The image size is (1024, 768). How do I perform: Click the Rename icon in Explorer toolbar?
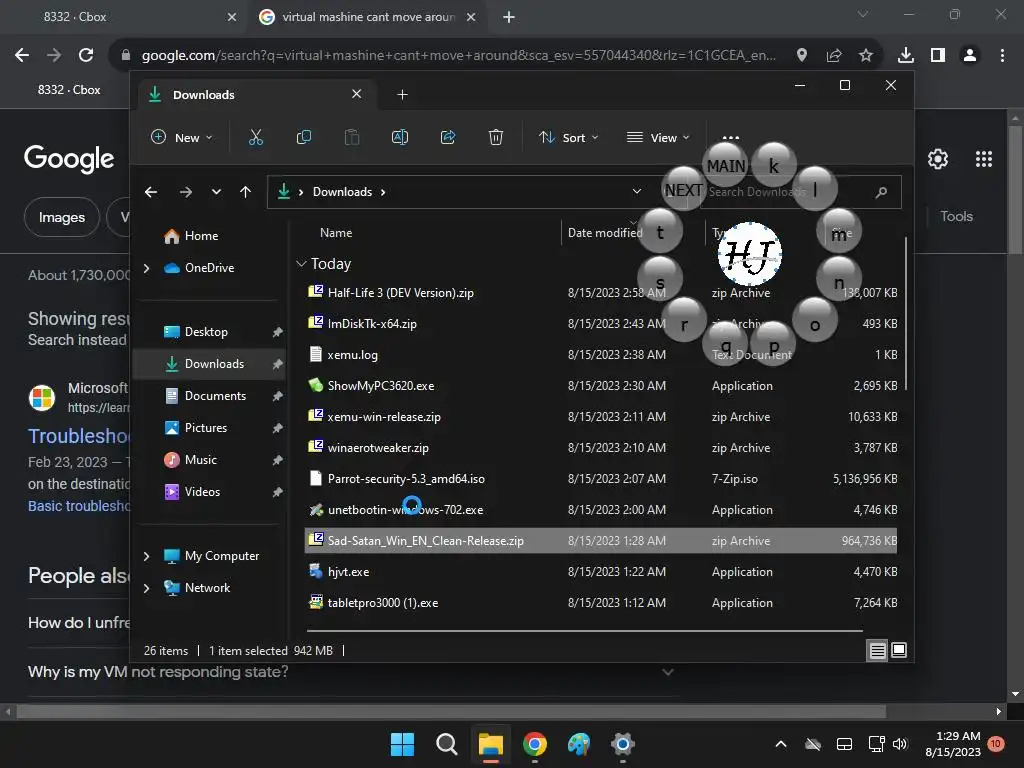tap(400, 137)
